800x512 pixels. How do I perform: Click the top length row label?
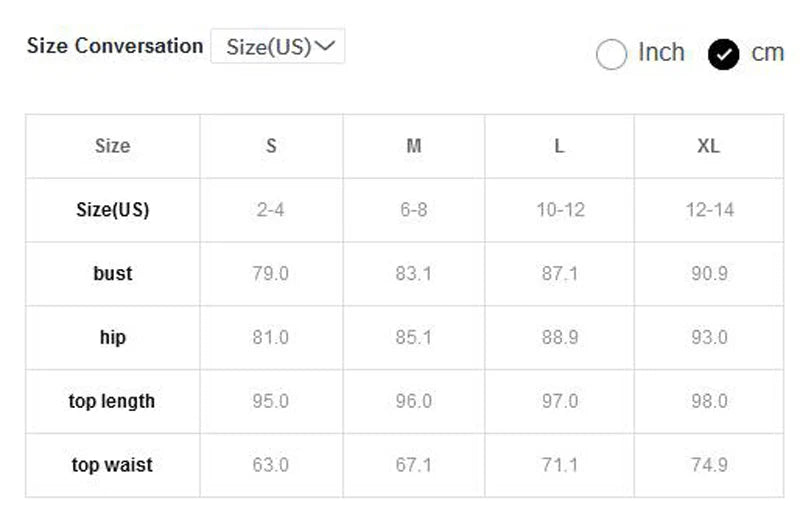tap(112, 402)
